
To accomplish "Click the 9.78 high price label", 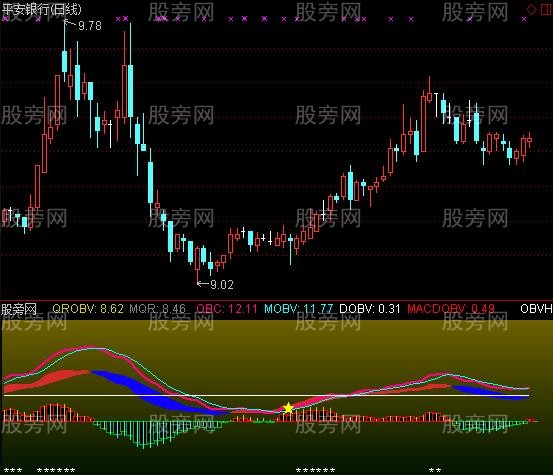I will (90, 25).
